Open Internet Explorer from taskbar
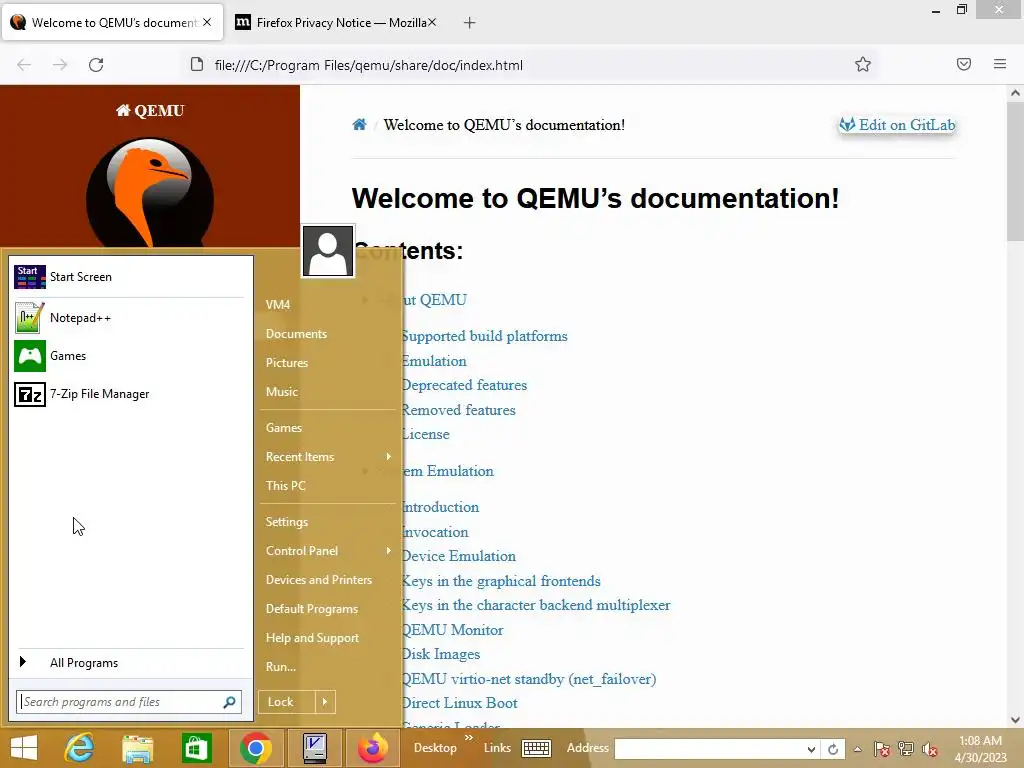1024x768 pixels. pyautogui.click(x=79, y=748)
